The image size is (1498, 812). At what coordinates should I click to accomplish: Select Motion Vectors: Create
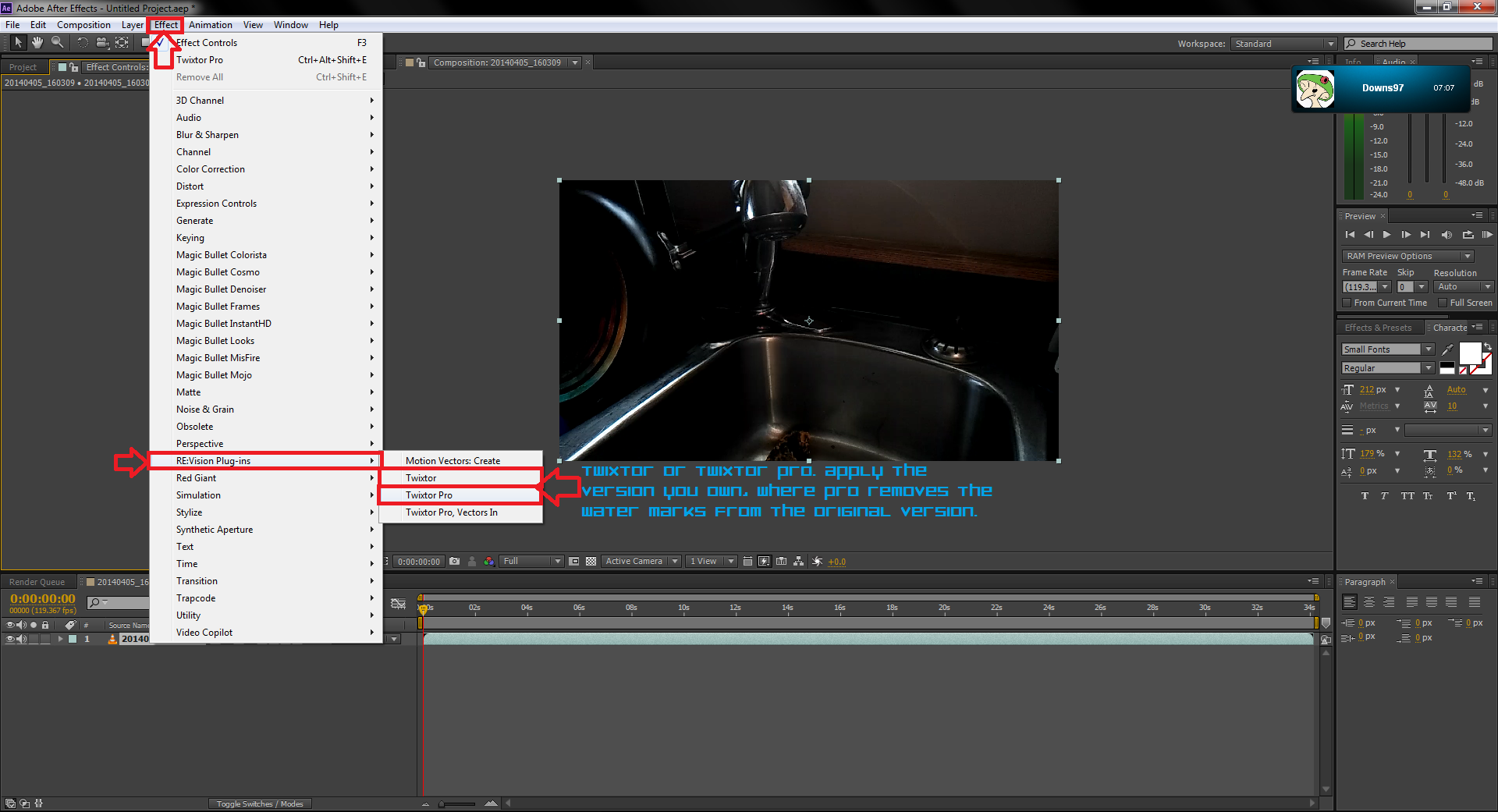[x=460, y=461]
